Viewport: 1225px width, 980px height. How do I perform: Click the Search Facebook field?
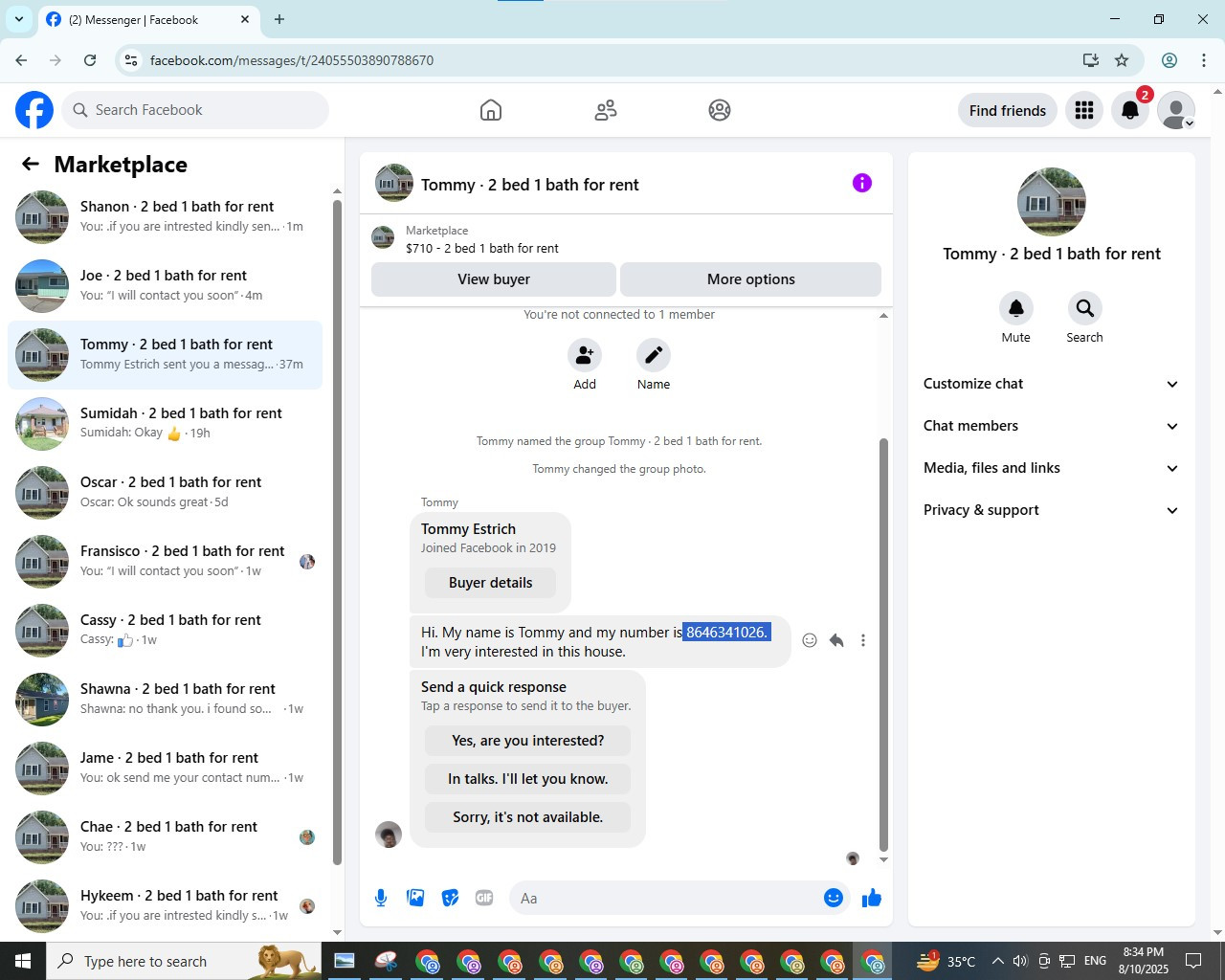click(x=195, y=110)
